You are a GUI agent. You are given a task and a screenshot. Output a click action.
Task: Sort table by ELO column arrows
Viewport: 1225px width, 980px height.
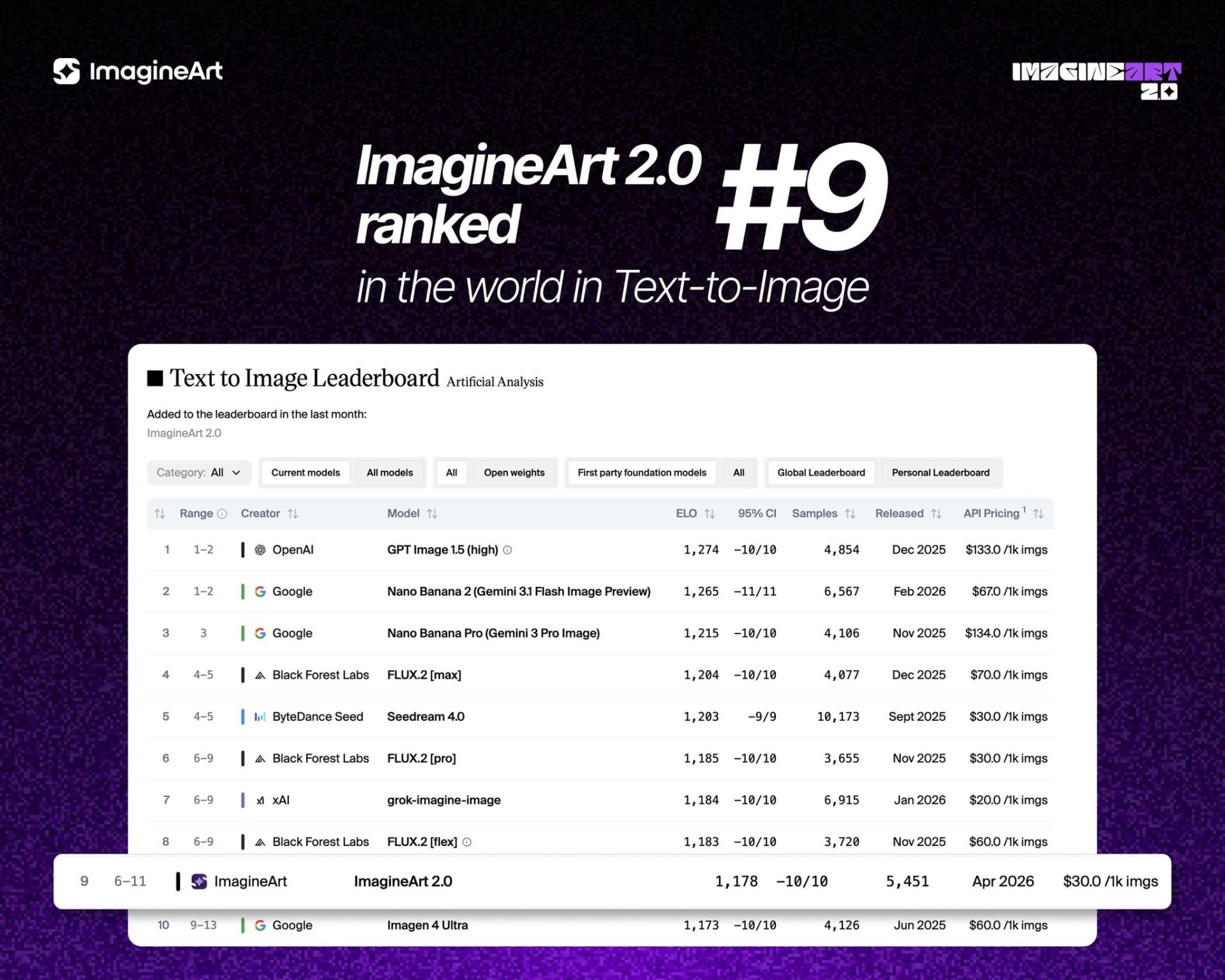click(709, 514)
